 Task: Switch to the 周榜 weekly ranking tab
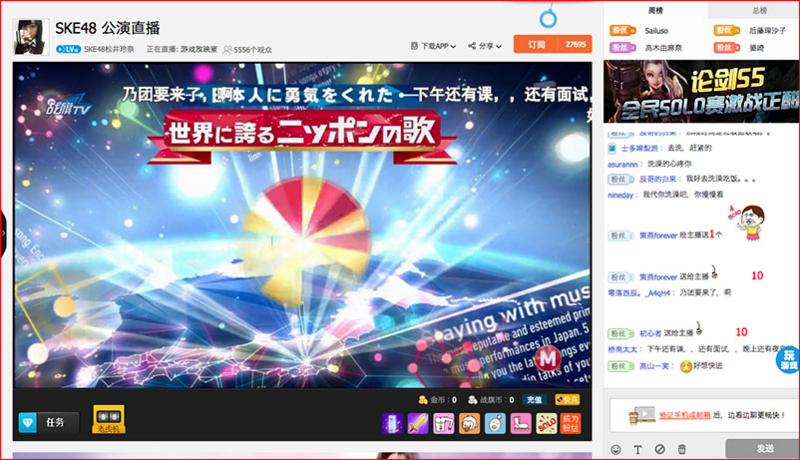point(656,10)
